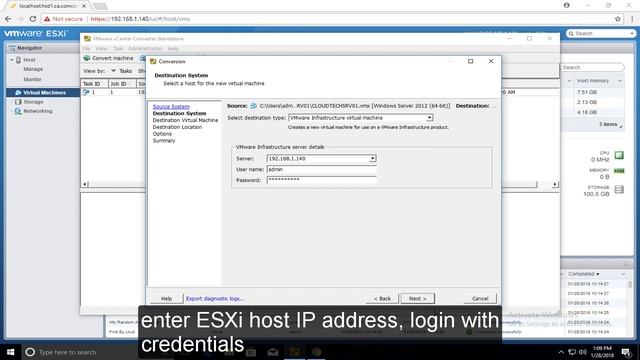
Task: Cancel the Conversion wizard
Action: [x=480, y=298]
